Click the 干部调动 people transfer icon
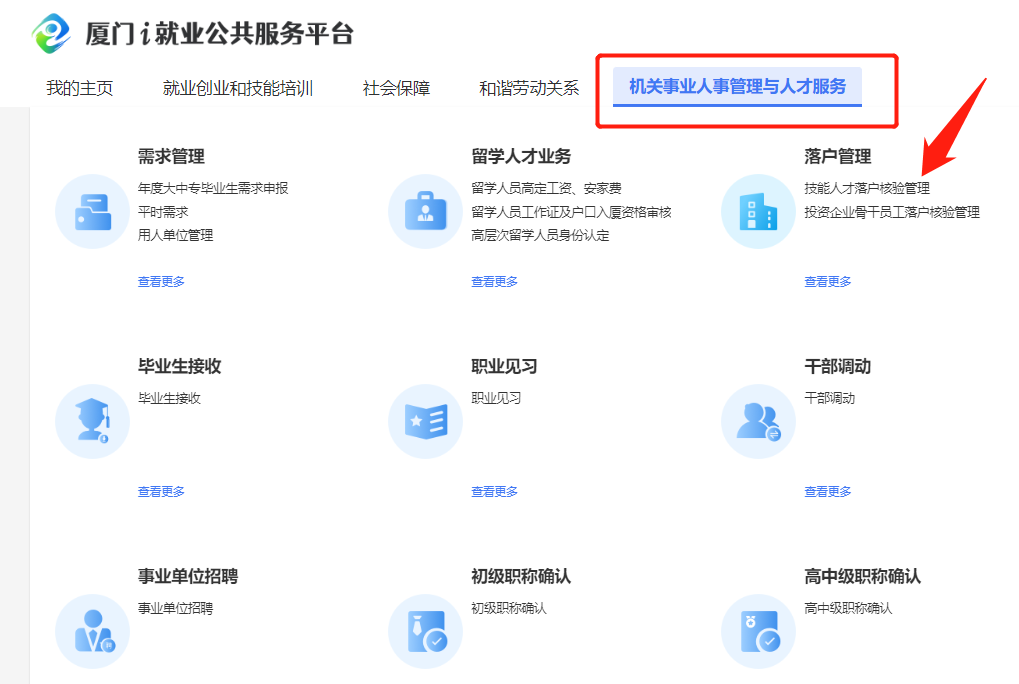 point(758,422)
